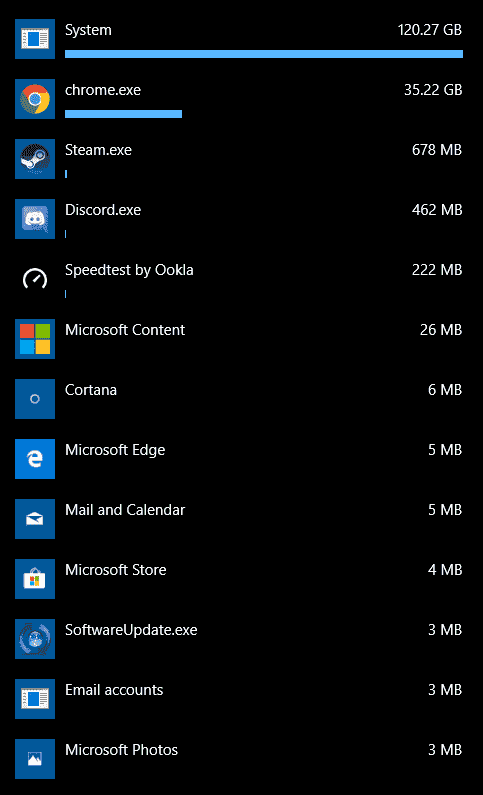Select the Steam.exe usage bar

coord(66,174)
